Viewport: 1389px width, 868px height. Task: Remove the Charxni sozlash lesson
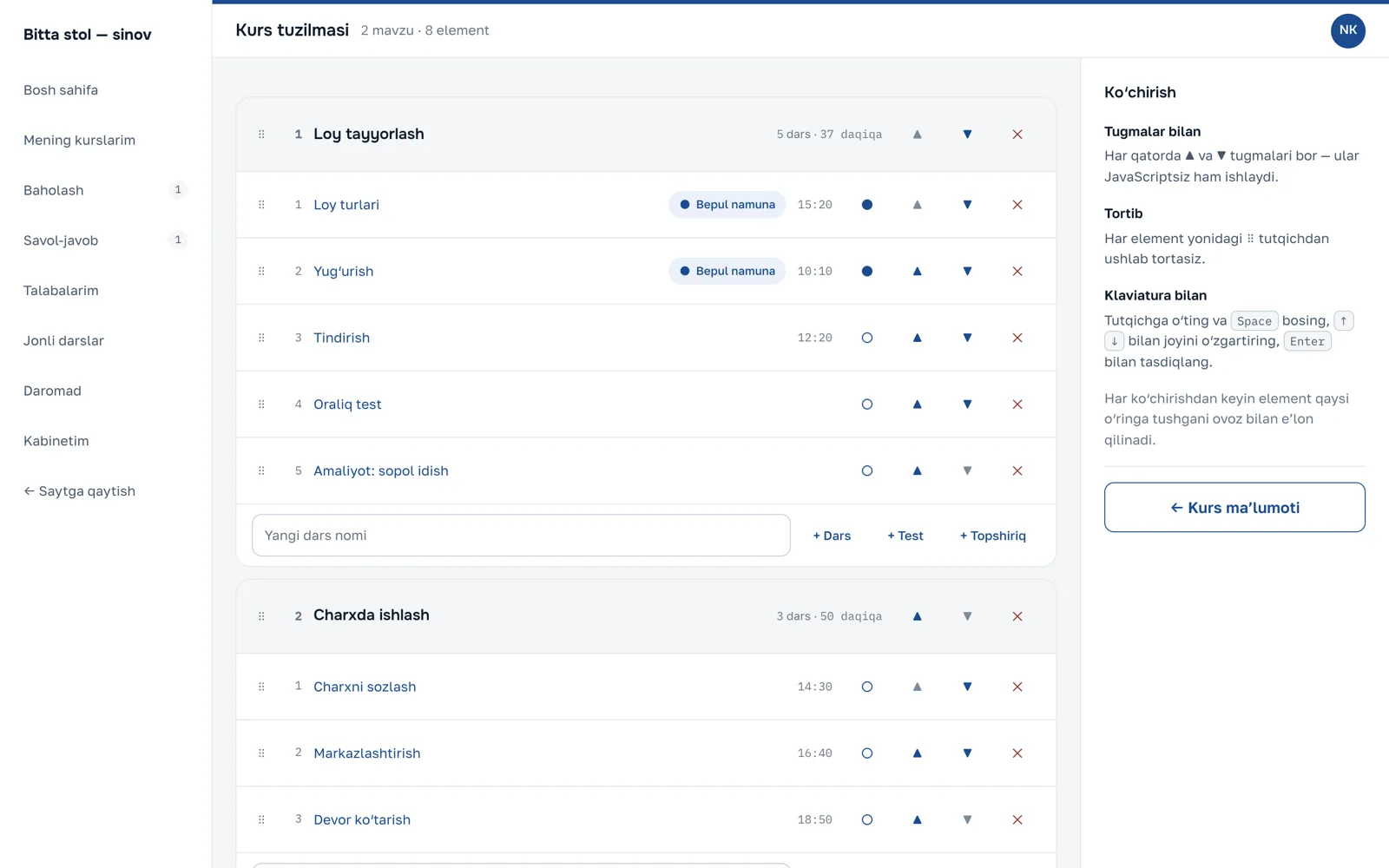point(1017,687)
